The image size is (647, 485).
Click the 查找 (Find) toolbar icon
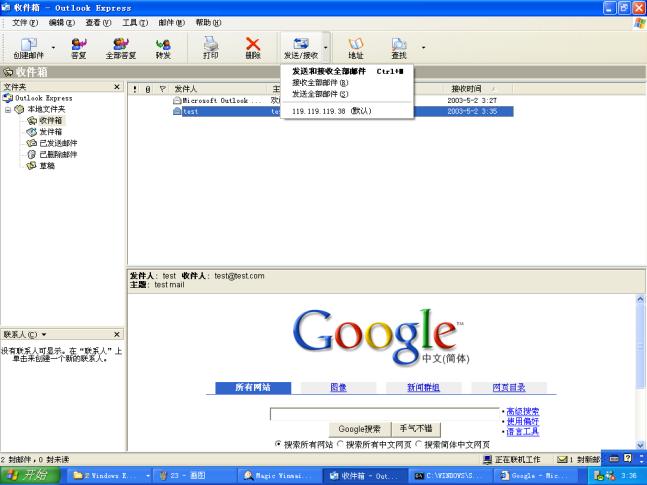point(399,48)
